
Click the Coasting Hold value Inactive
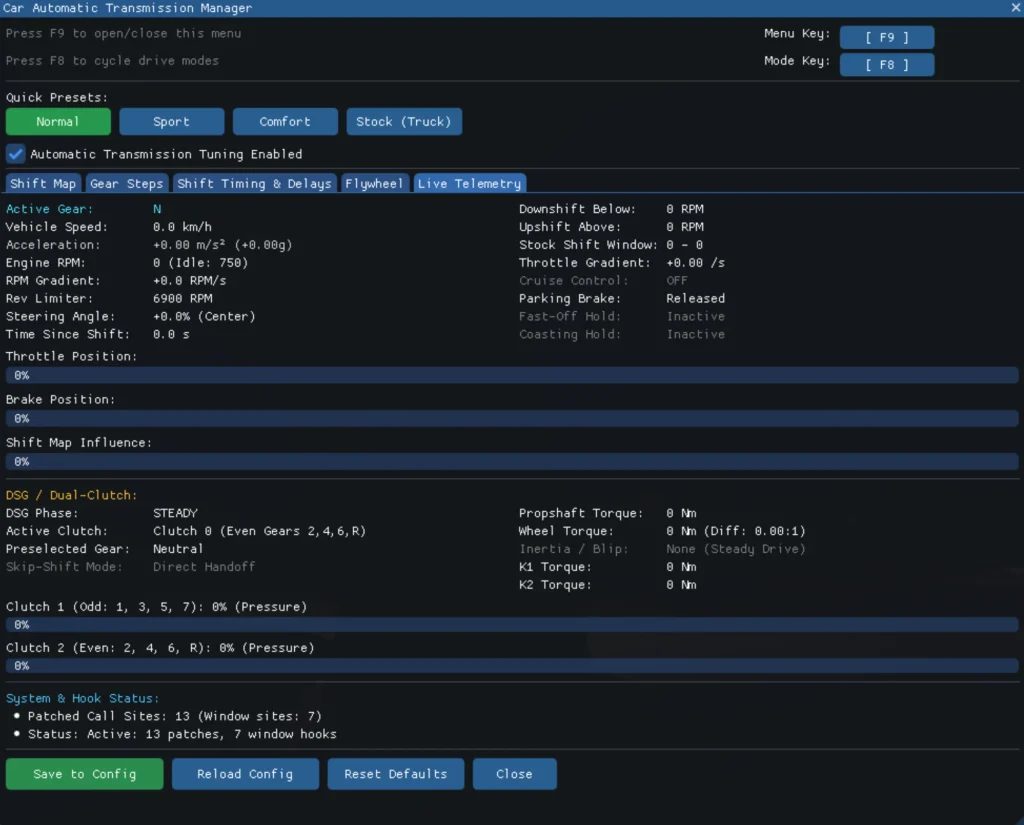tap(696, 334)
